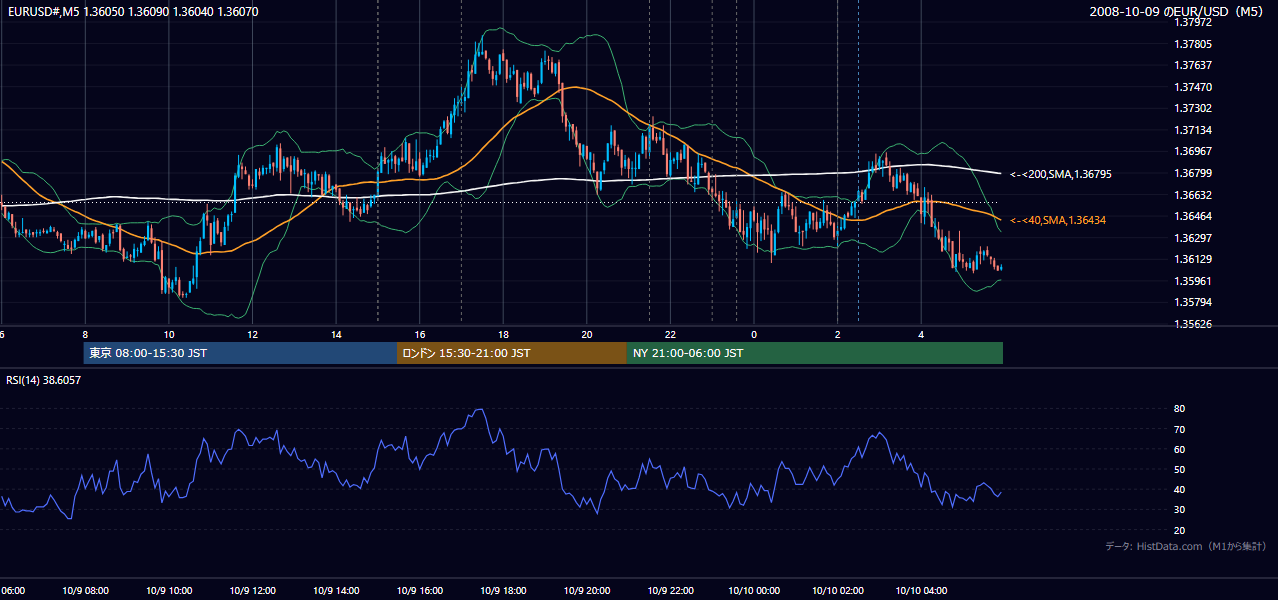Click price axis label 1.36967
This screenshot has width=1278, height=600.
coord(1193,151)
